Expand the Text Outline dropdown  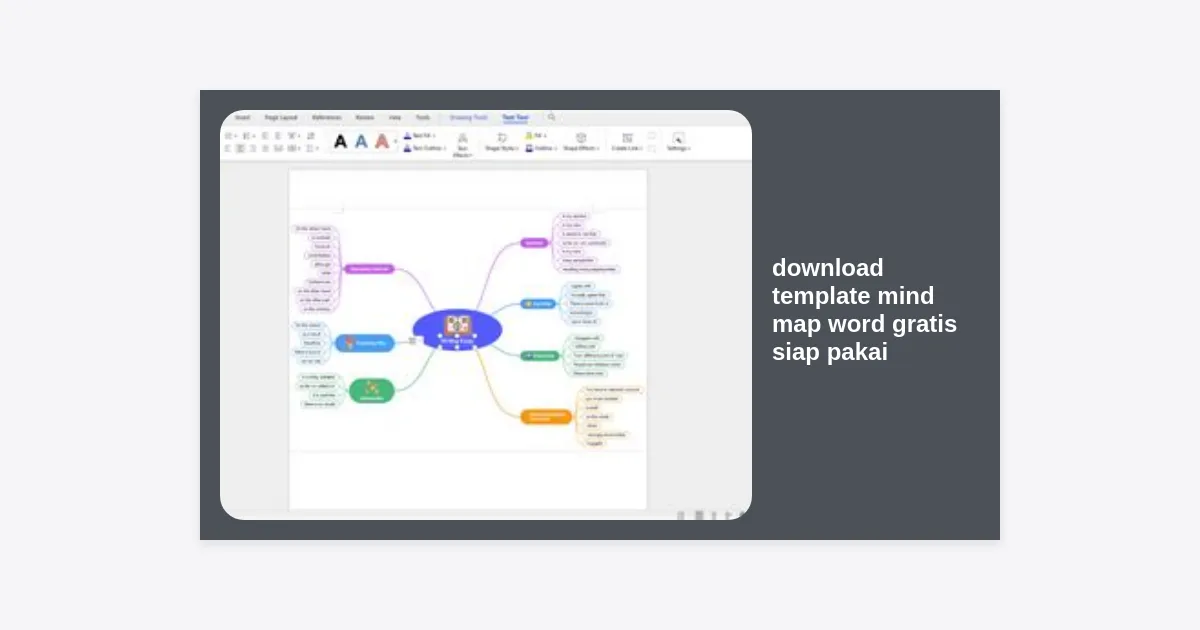click(423, 148)
